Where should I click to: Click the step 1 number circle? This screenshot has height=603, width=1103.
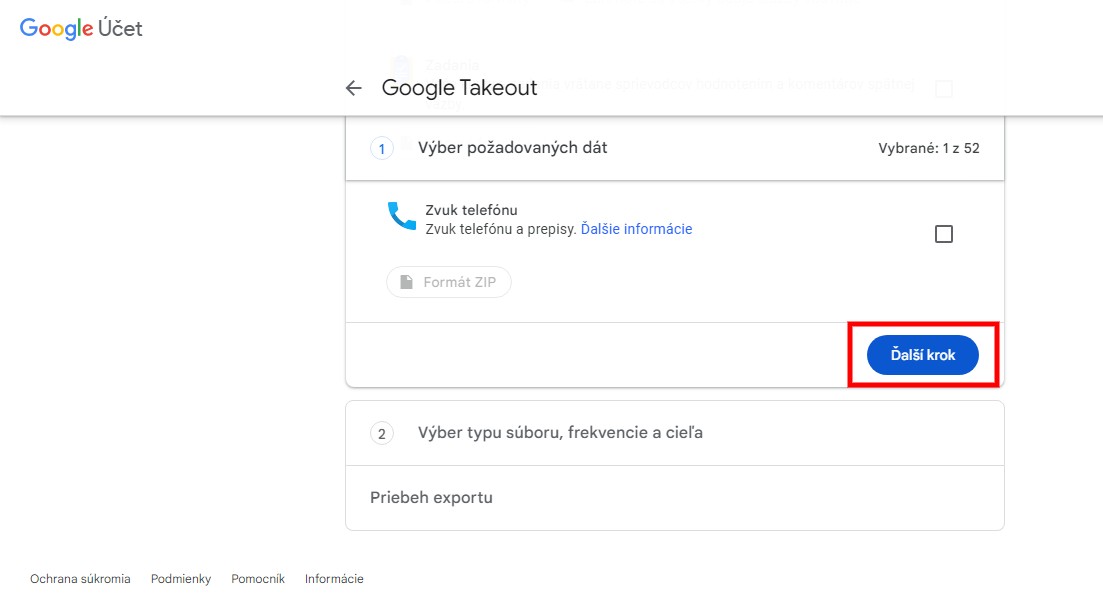click(x=382, y=148)
